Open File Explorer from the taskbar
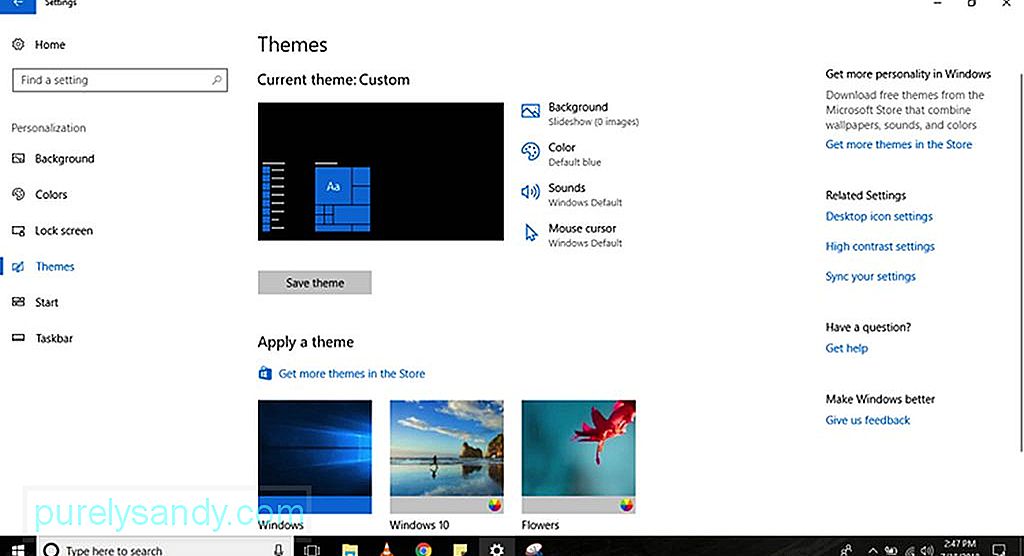This screenshot has height=556, width=1024. pyautogui.click(x=350, y=549)
